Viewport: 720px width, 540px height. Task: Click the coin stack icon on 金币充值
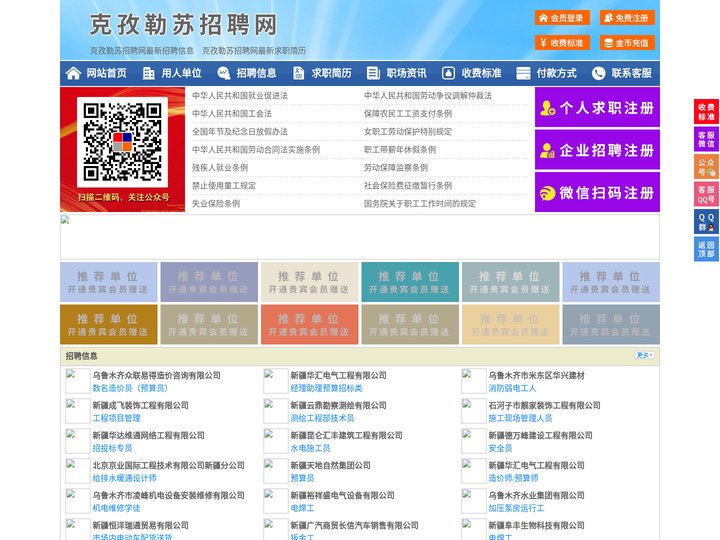pyautogui.click(x=608, y=43)
